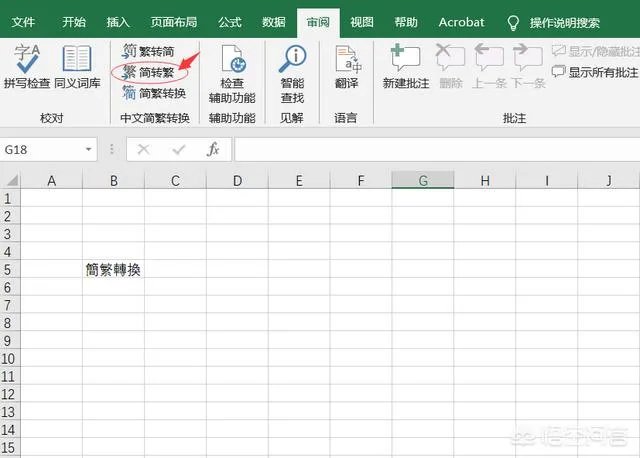Open 简繁转换 conversion options
The width and height of the screenshot is (640, 458).
(x=154, y=93)
